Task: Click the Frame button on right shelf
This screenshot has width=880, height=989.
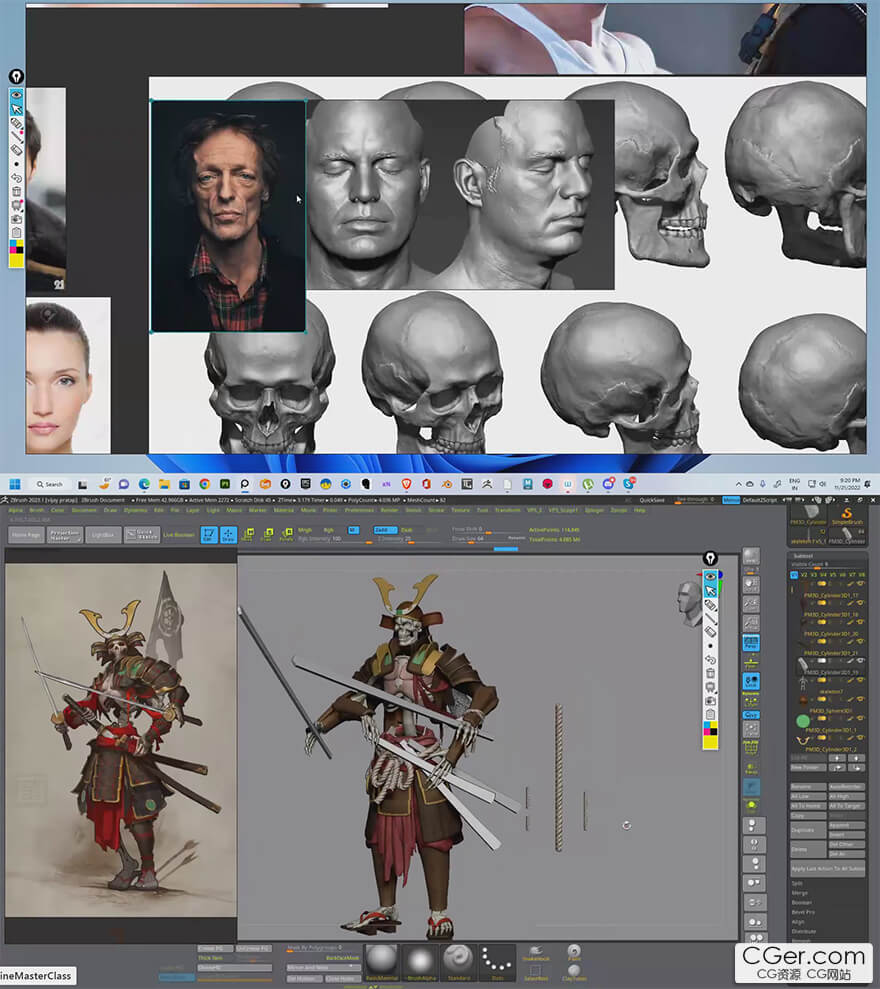Action: click(751, 729)
